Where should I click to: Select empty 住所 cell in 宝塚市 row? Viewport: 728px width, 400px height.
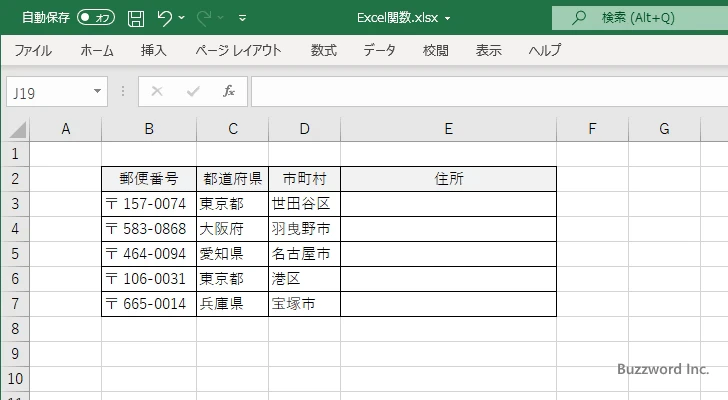tap(448, 304)
